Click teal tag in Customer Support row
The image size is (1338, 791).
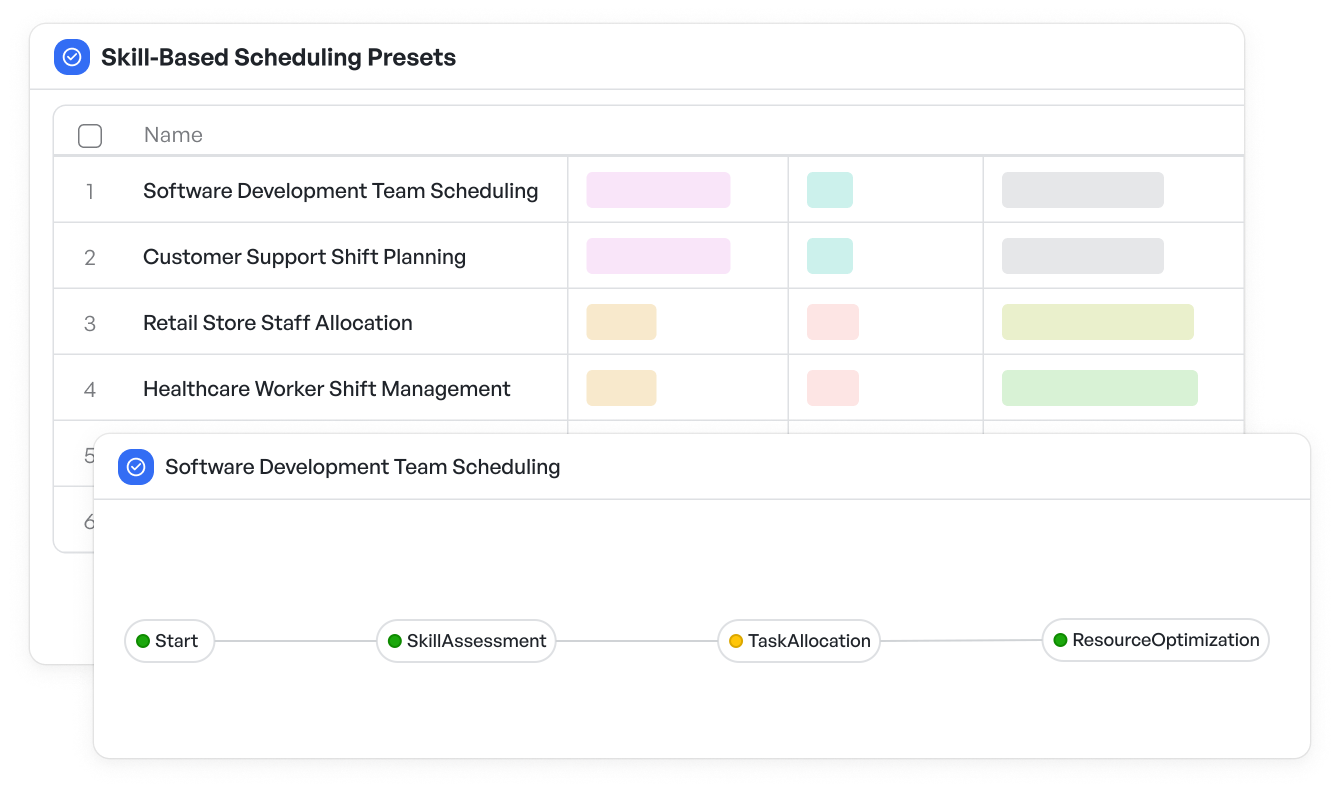click(829, 256)
